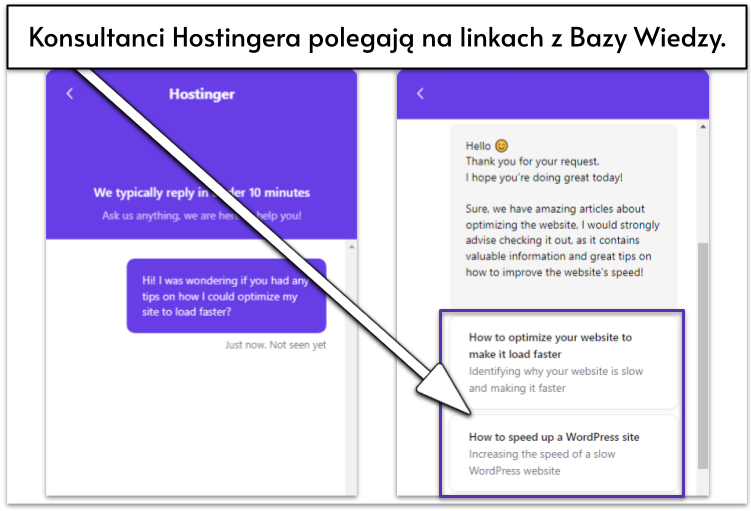Click the Hostinger title in chat header
Viewport: 751px width, 511px height.
point(201,95)
